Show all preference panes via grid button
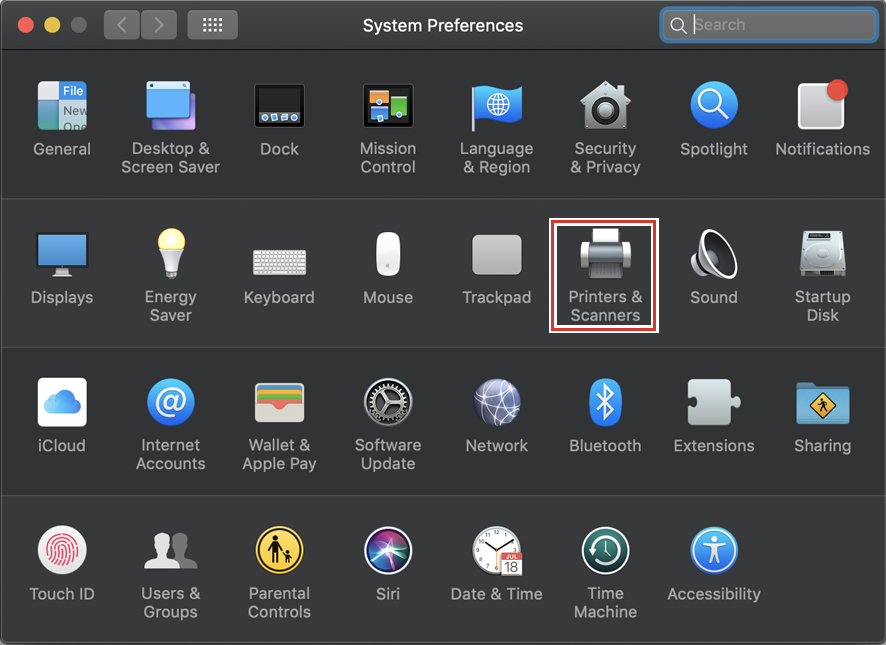886x645 pixels. pos(212,24)
